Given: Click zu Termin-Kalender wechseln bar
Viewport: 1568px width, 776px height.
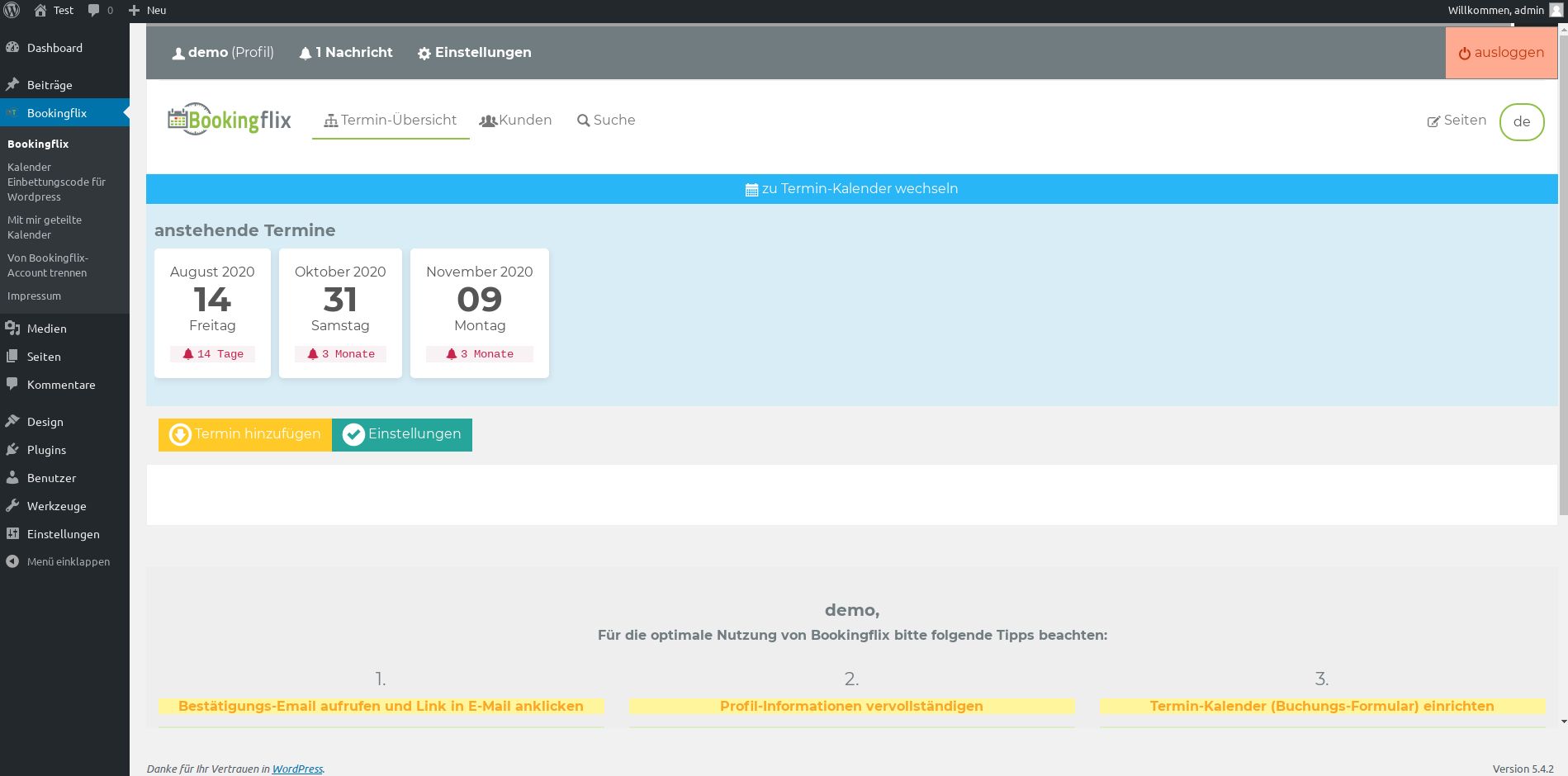Looking at the screenshot, I should [852, 189].
